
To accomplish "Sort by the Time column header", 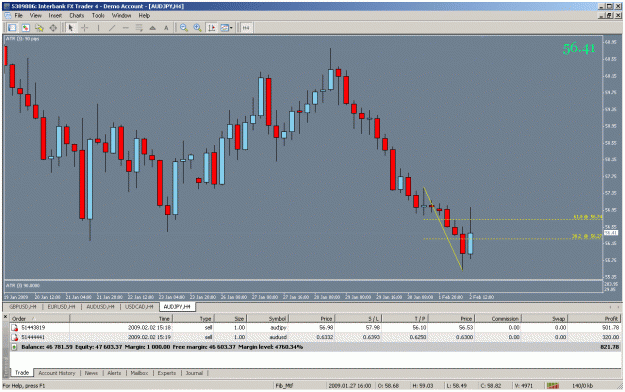I will click(121, 319).
